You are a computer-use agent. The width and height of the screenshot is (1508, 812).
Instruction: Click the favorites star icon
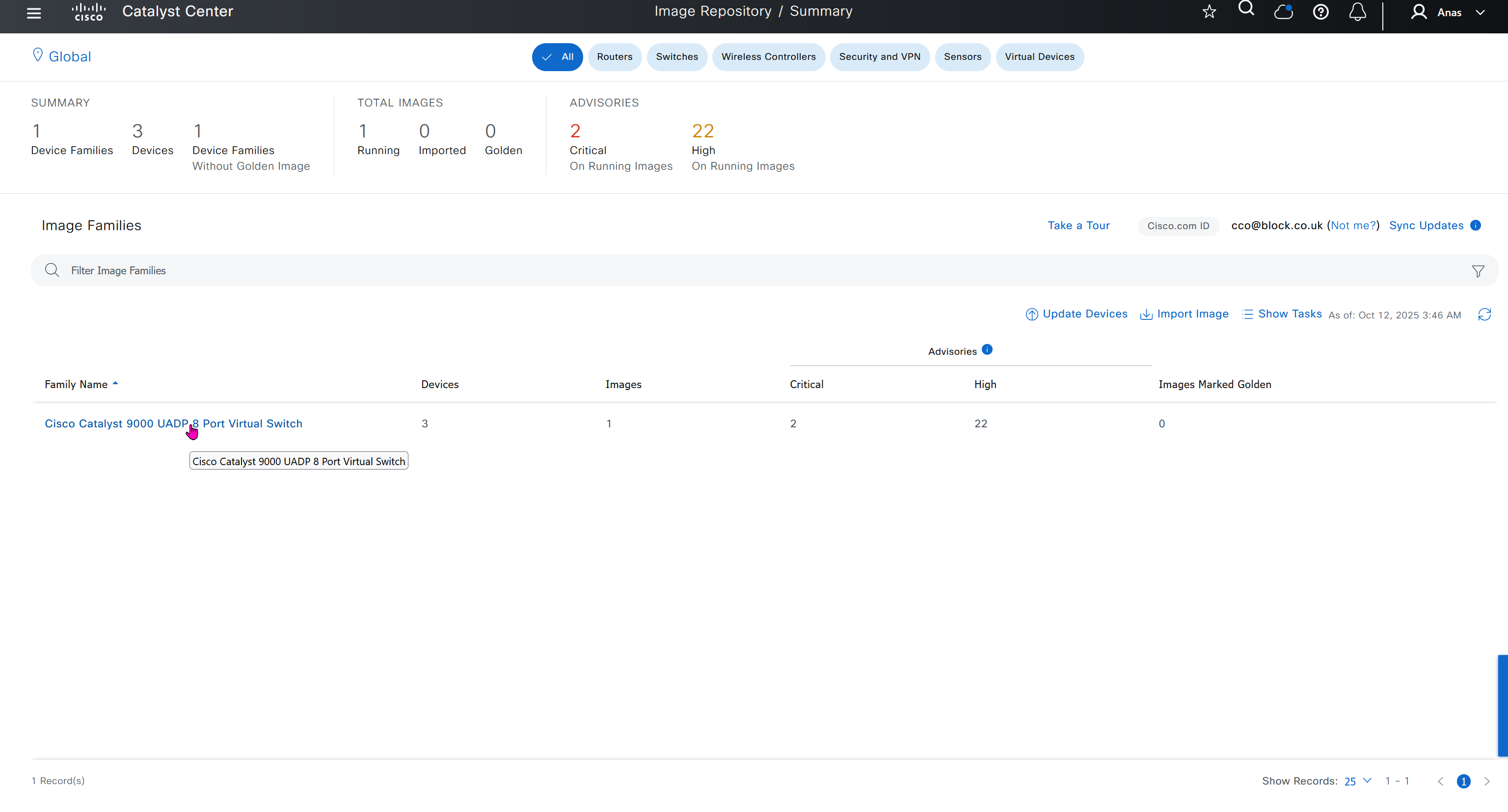point(1209,12)
